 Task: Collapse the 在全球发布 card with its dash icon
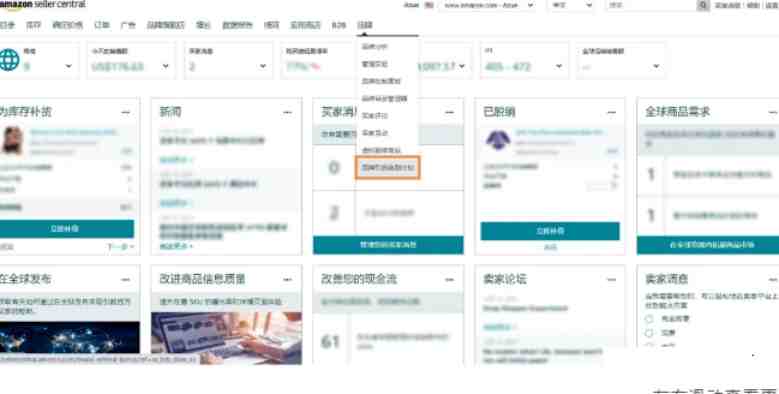tap(126, 280)
